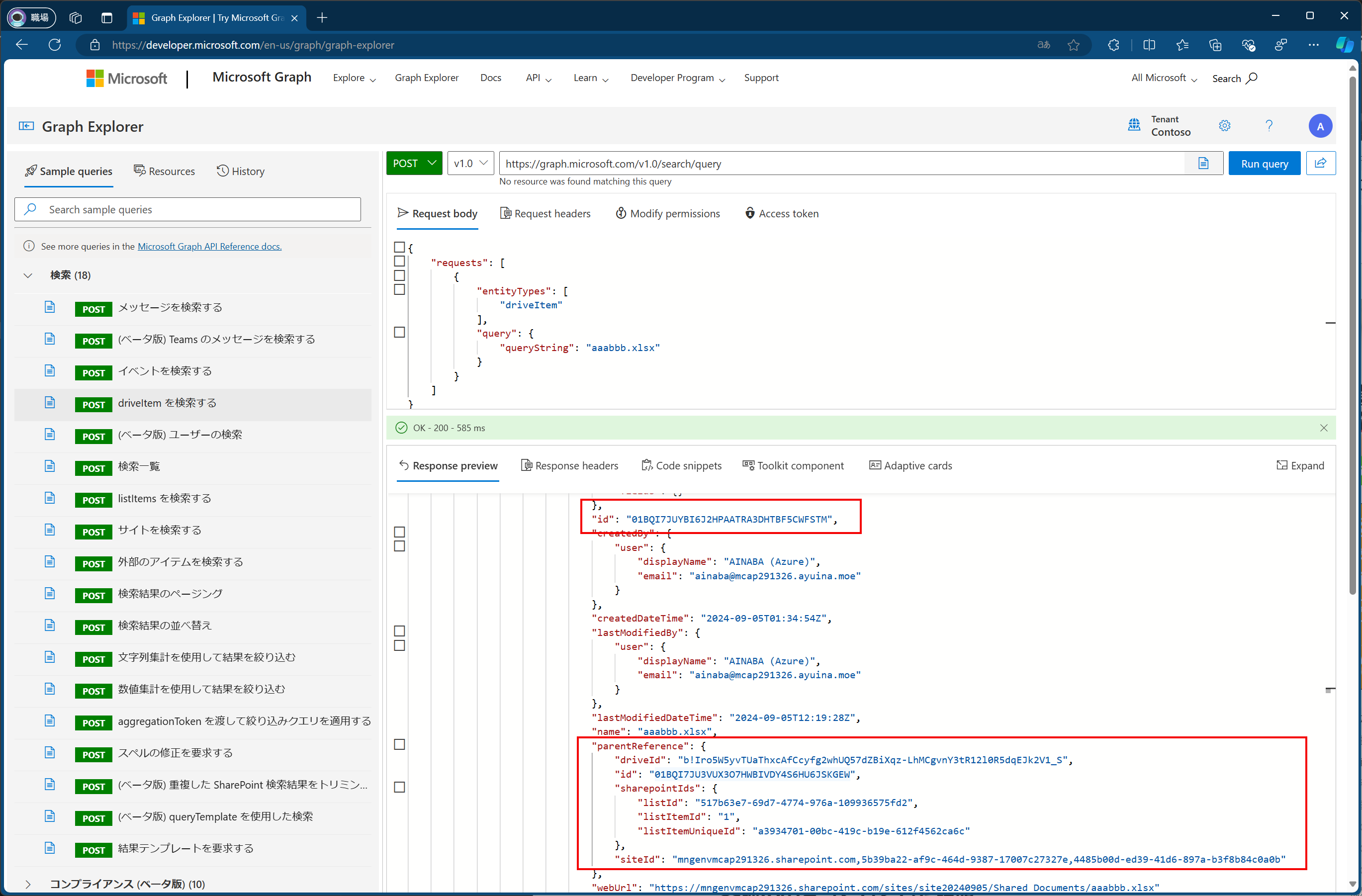Open All Microsoft dropdown
The height and width of the screenshot is (896, 1362).
point(1164,78)
